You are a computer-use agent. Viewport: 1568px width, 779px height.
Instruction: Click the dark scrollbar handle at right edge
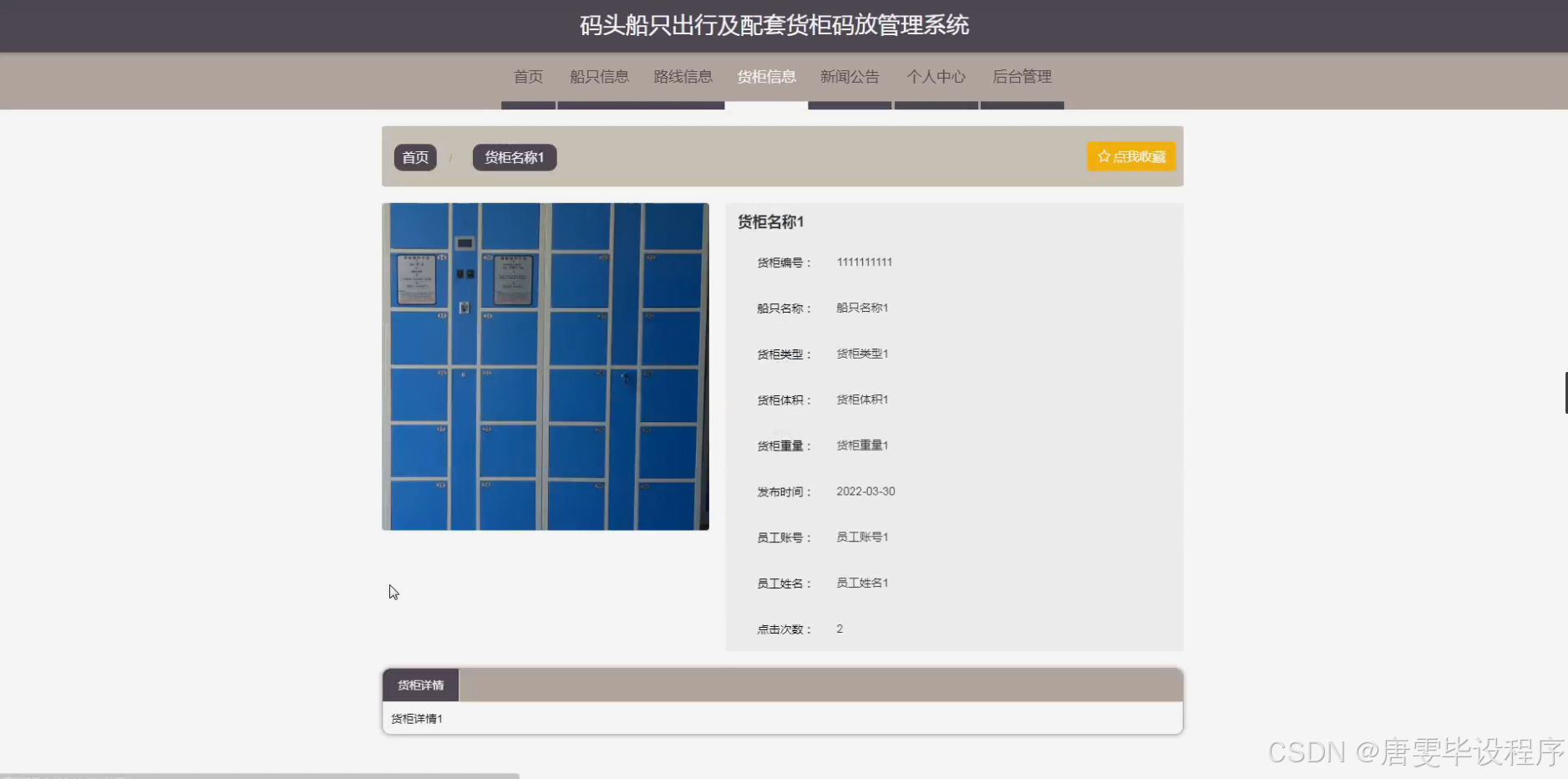[1565, 393]
